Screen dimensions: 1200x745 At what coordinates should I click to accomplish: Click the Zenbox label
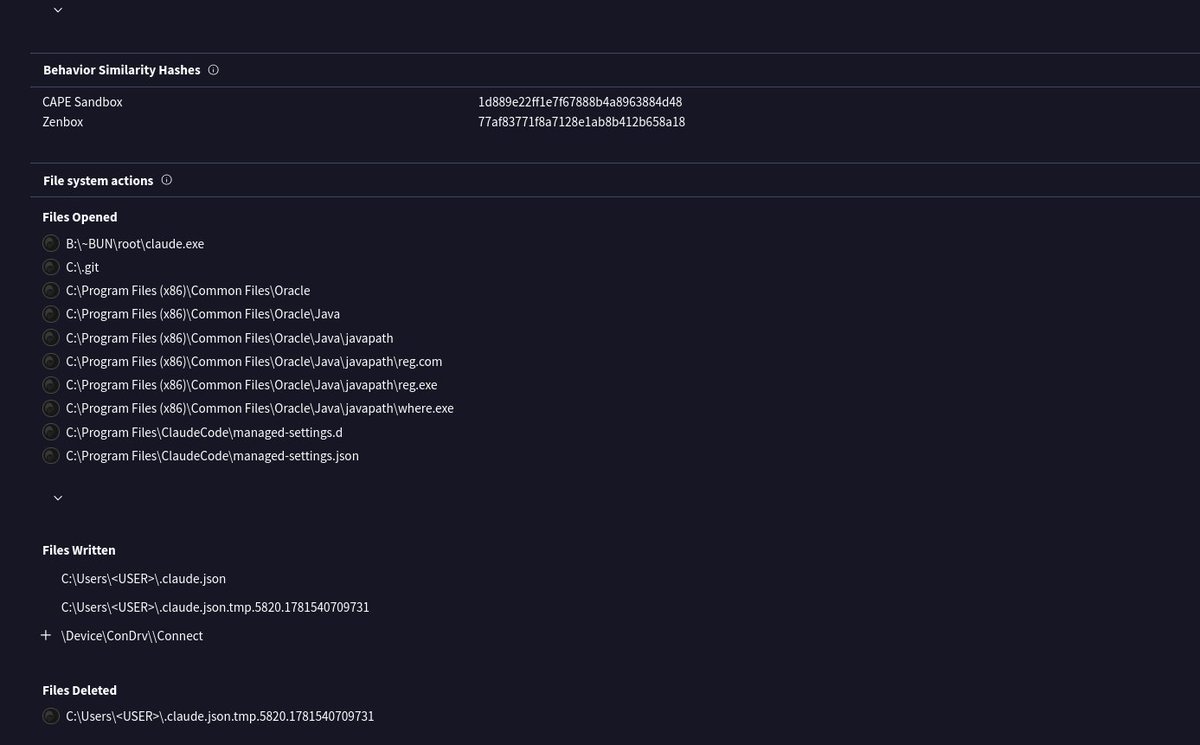62,122
